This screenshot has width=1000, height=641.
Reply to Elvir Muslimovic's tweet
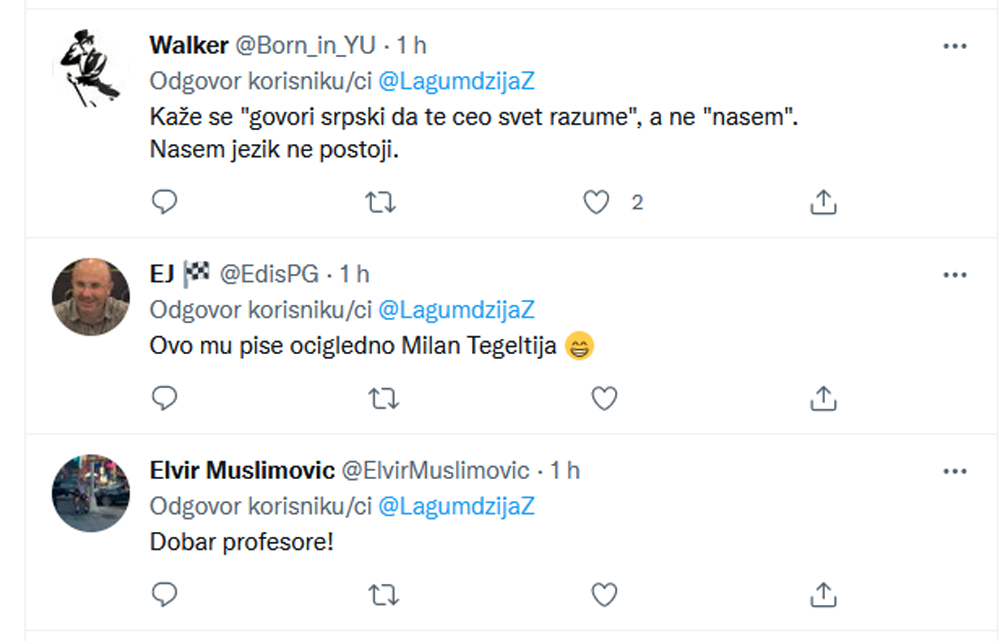164,596
